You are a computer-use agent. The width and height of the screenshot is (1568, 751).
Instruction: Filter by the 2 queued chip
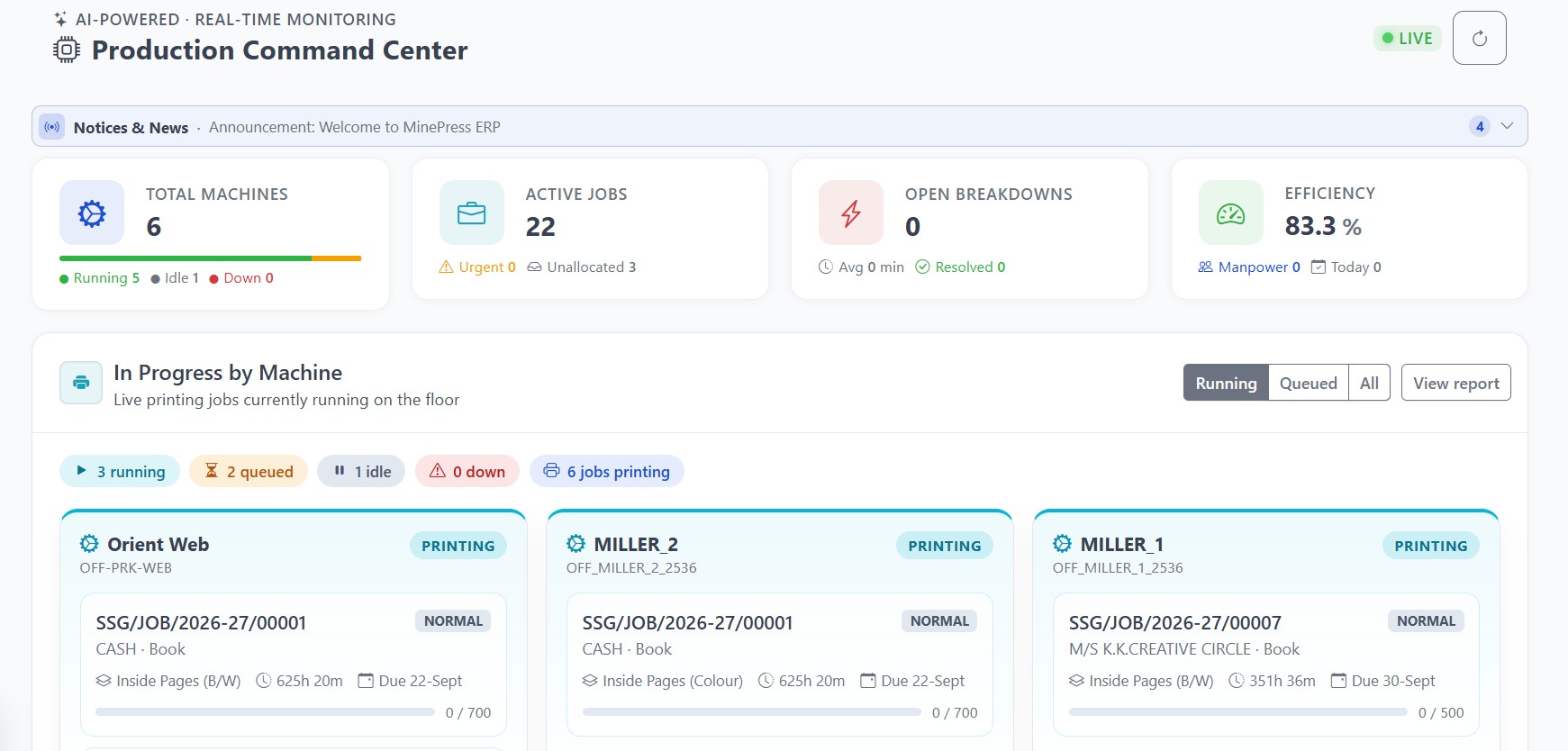coord(249,471)
